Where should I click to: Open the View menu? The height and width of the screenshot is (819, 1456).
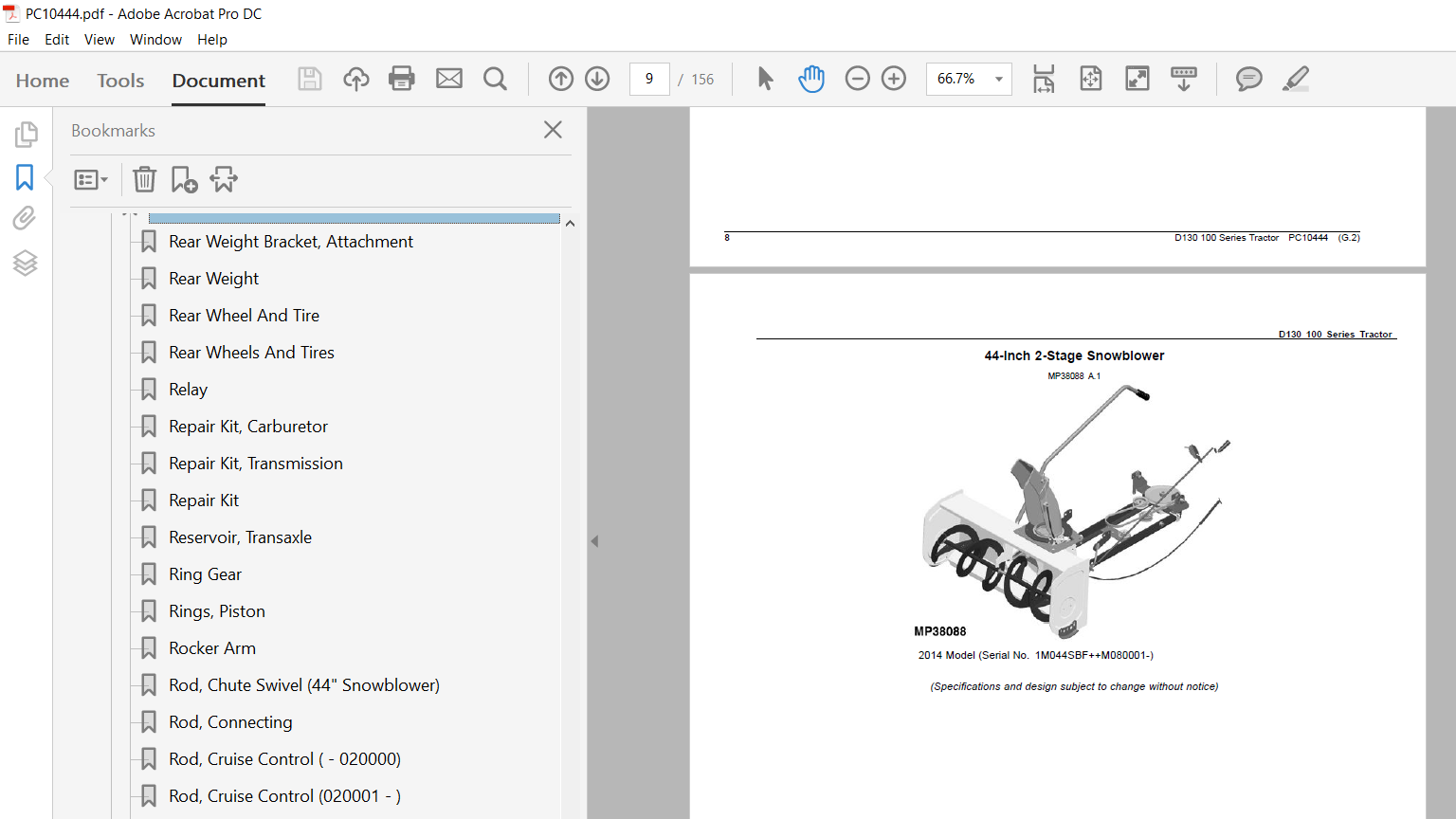click(x=100, y=40)
